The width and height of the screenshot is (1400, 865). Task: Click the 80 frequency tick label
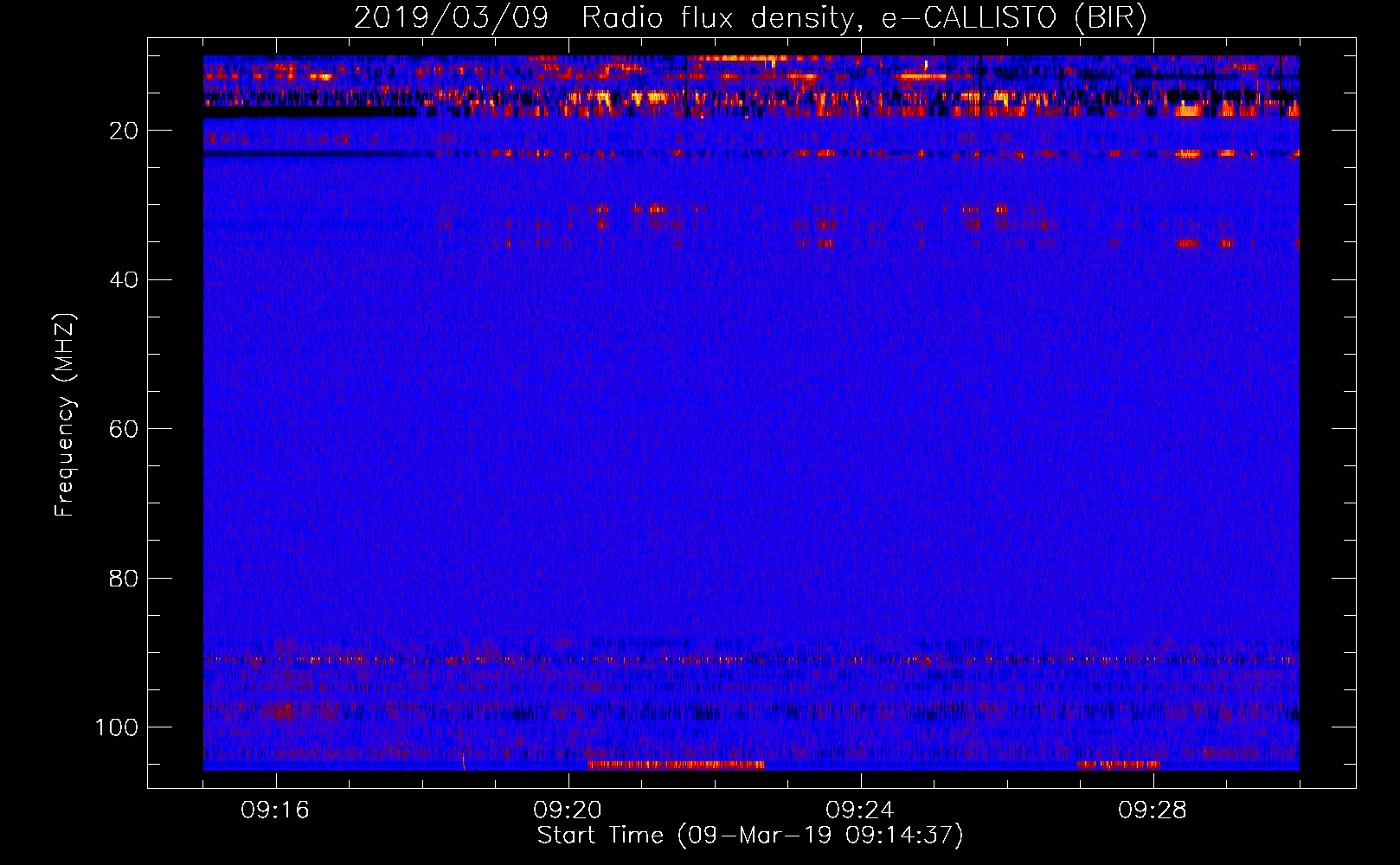point(124,579)
